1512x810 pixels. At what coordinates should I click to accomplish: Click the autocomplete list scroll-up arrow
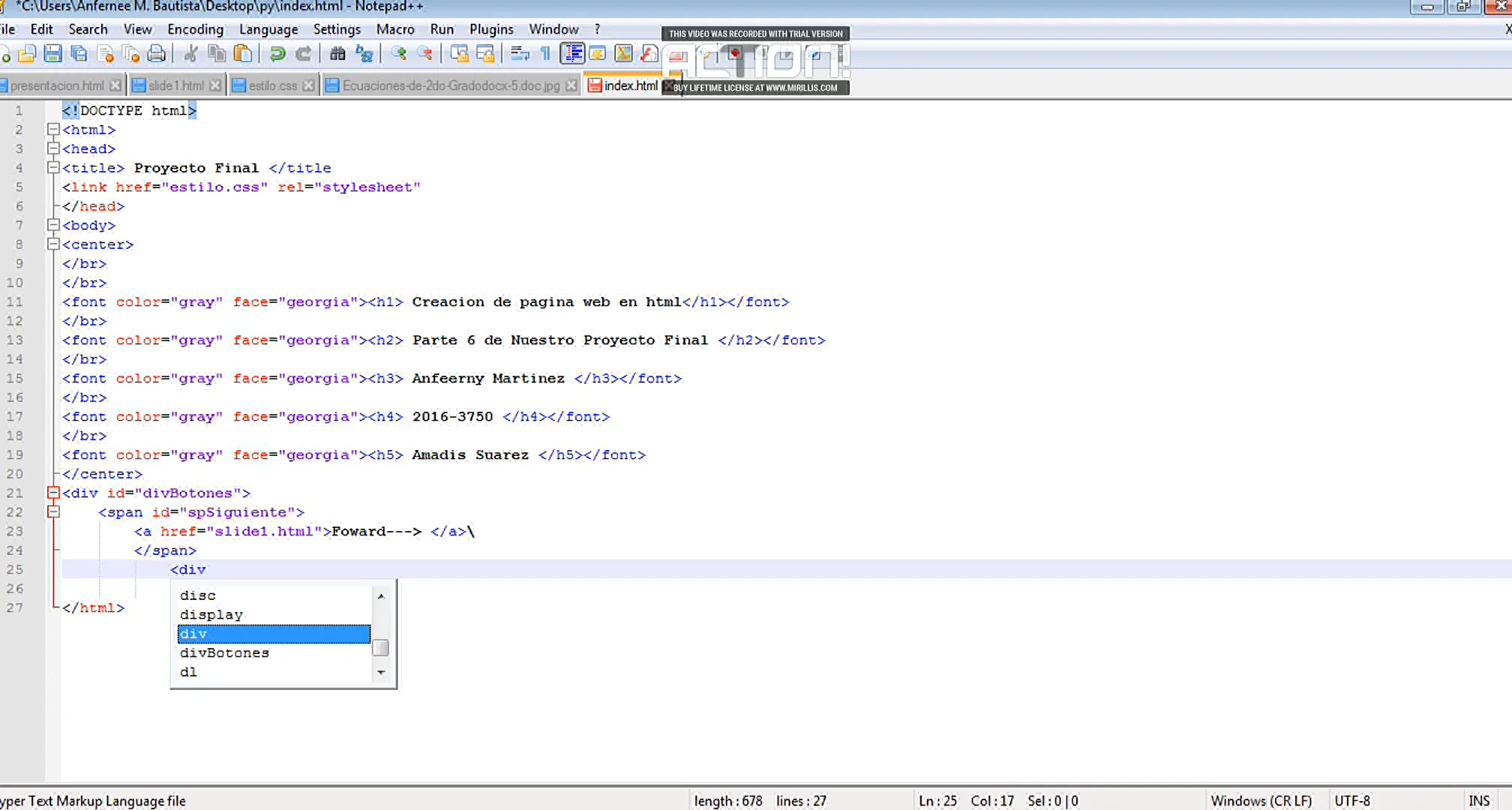point(381,595)
